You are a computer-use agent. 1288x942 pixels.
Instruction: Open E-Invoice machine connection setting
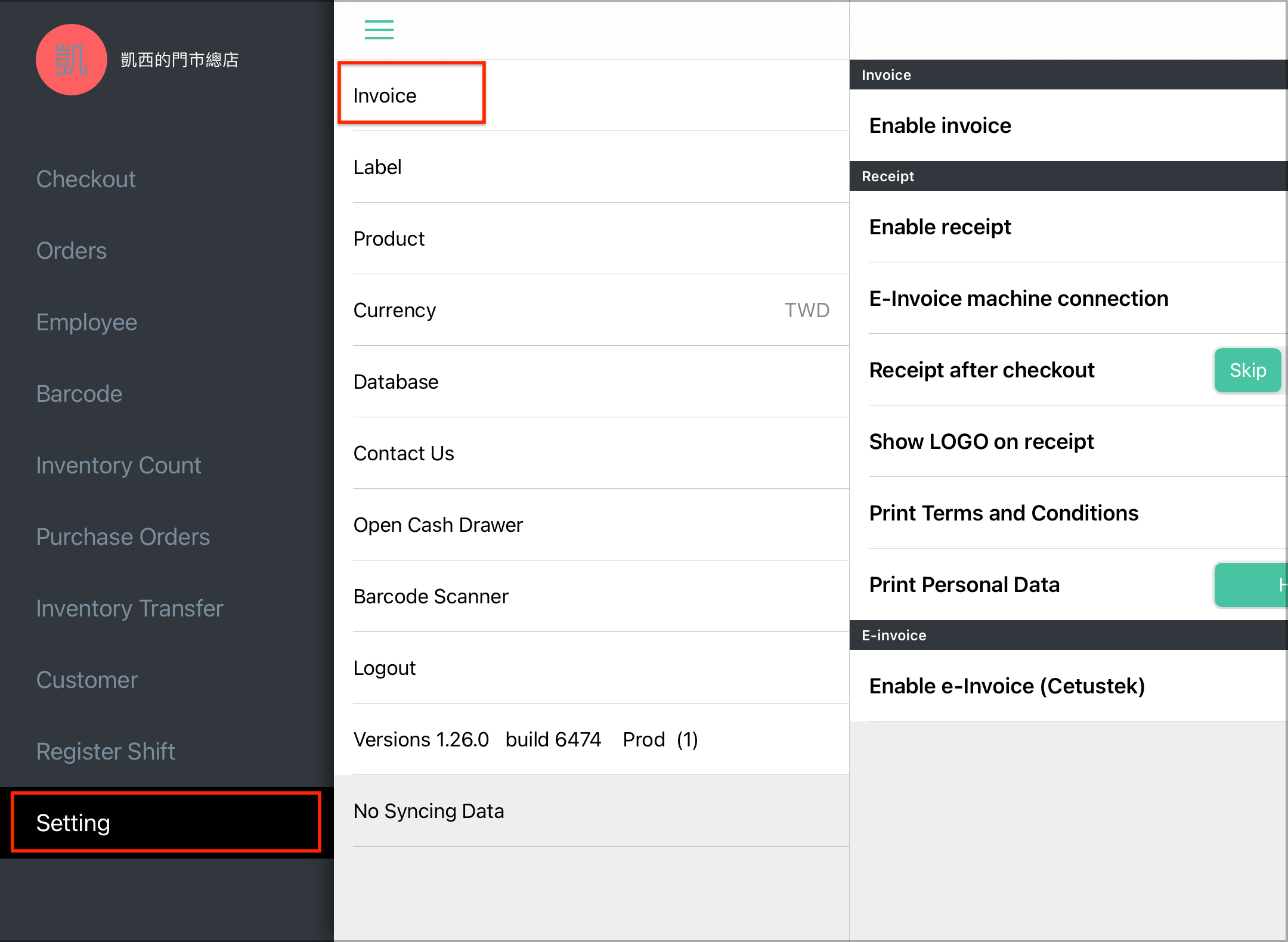point(1069,298)
